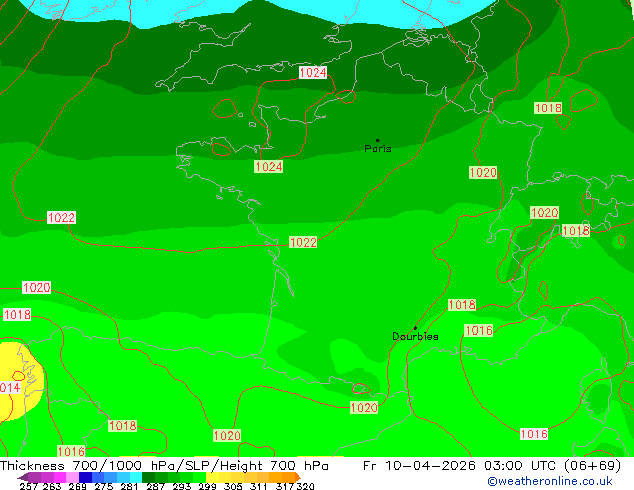This screenshot has width=634, height=490.
Task: Click the map title 'Thickness 700/1000 hPa/SLP/Height 700 hPa'
Action: (164, 466)
